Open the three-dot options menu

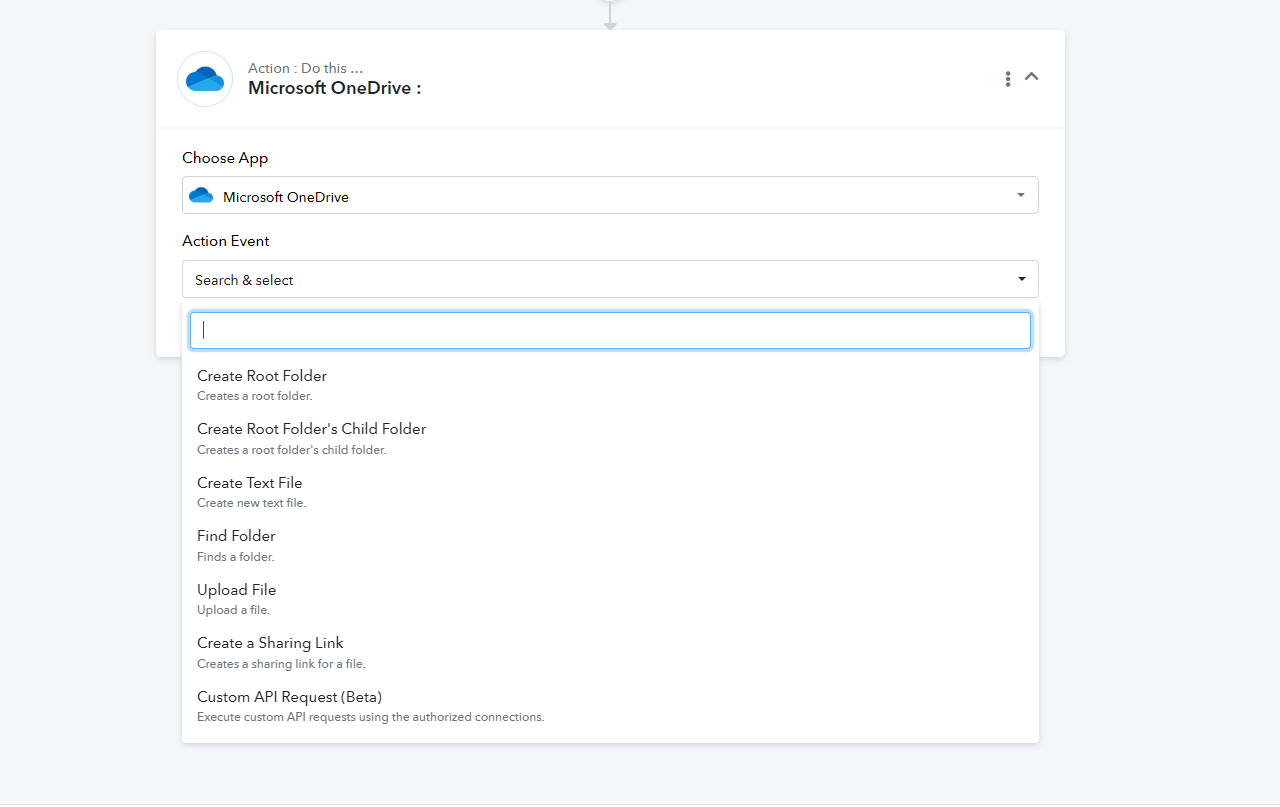click(x=1007, y=78)
